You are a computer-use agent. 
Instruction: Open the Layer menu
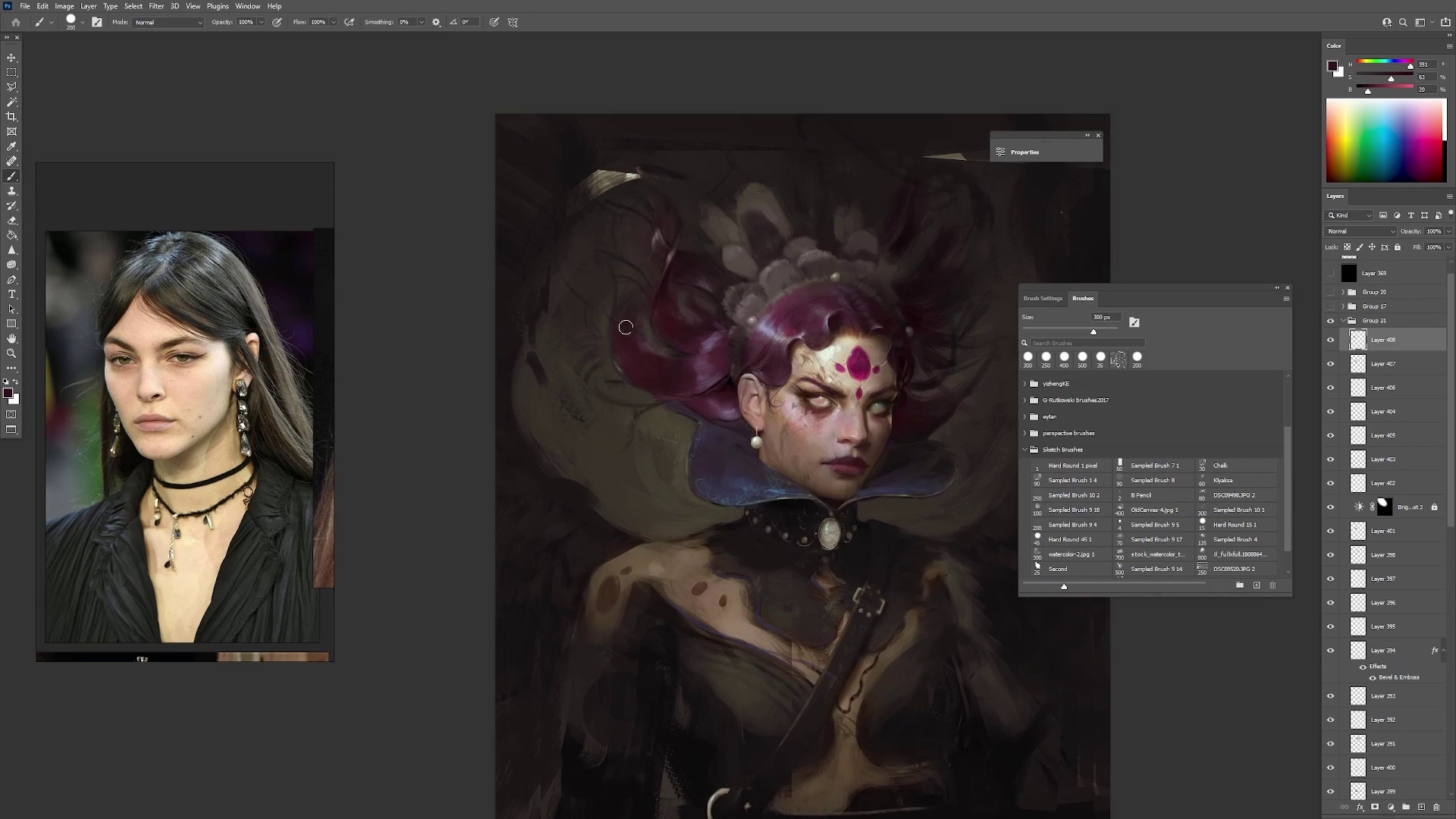click(x=89, y=6)
